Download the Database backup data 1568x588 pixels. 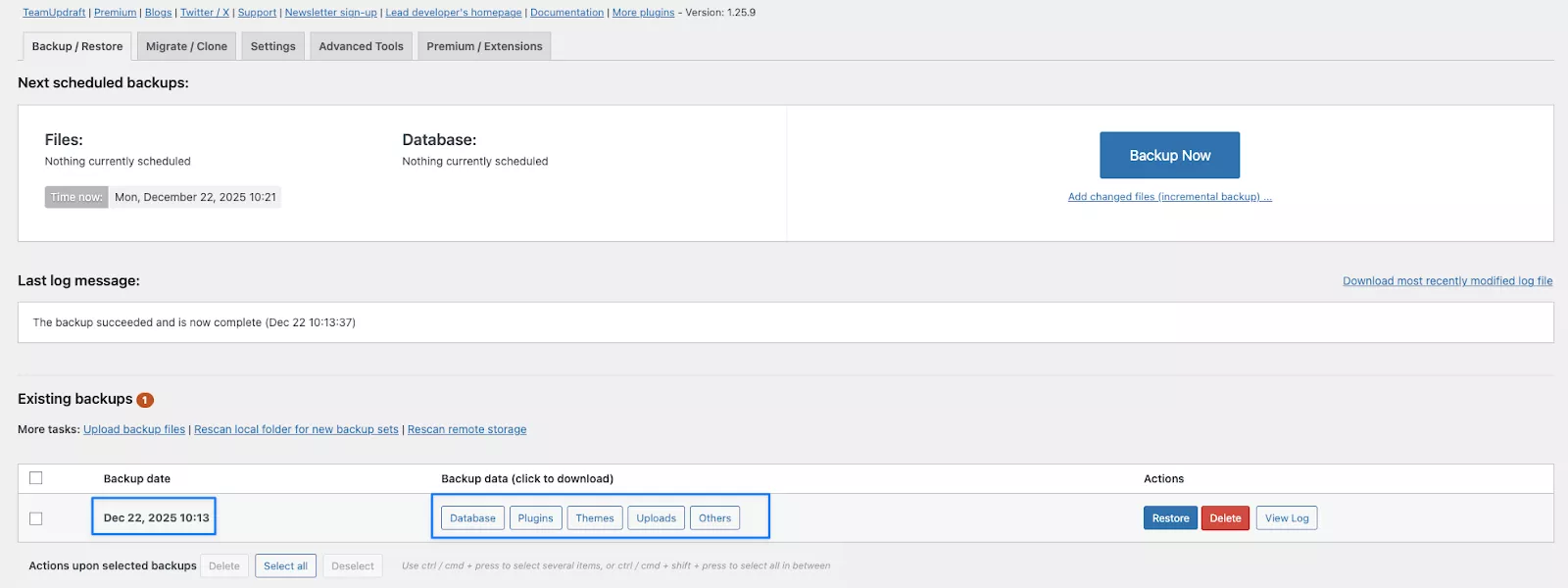pyautogui.click(x=472, y=518)
